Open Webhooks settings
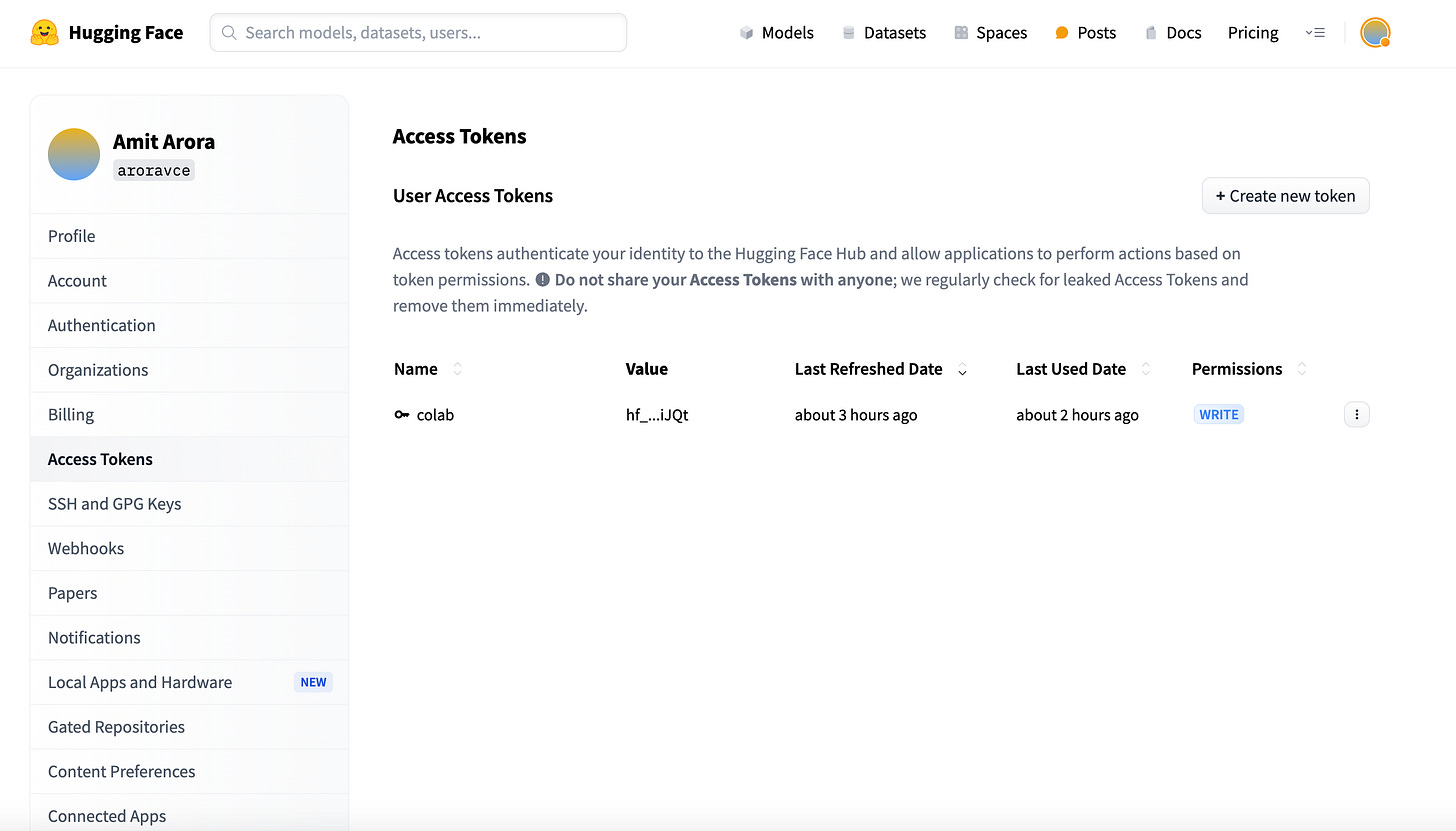1456x831 pixels. tap(189, 548)
